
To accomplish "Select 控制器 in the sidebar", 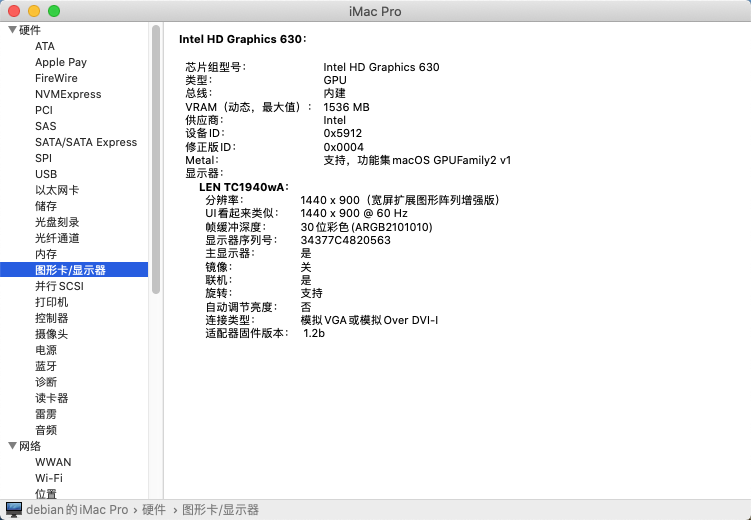I will pos(51,318).
